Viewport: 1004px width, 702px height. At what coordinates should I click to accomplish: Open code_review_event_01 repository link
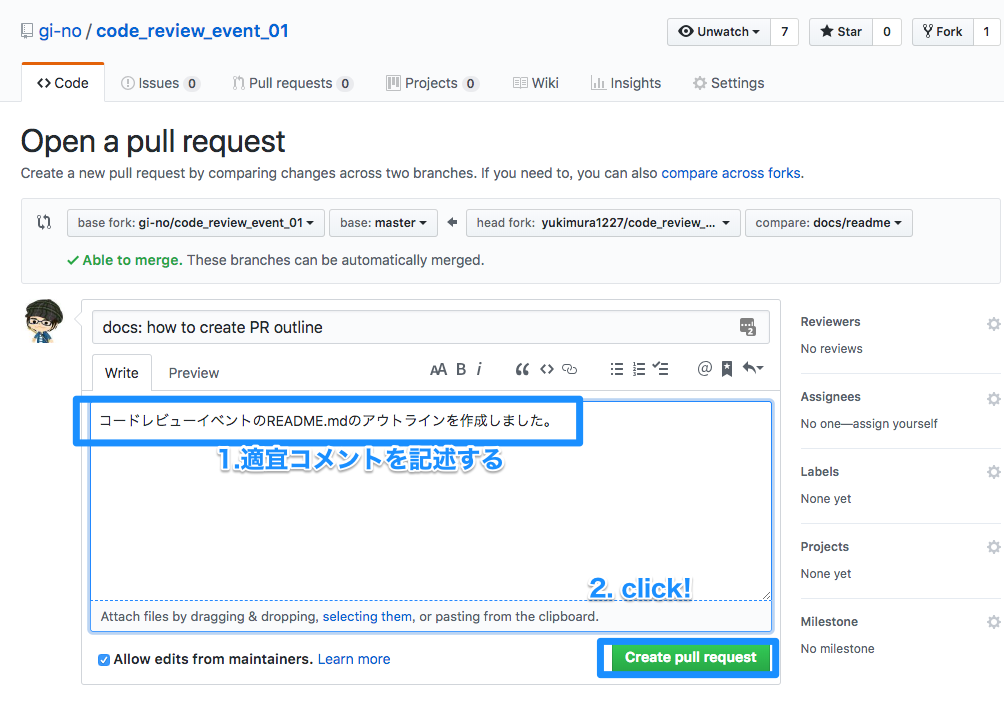pyautogui.click(x=192, y=31)
